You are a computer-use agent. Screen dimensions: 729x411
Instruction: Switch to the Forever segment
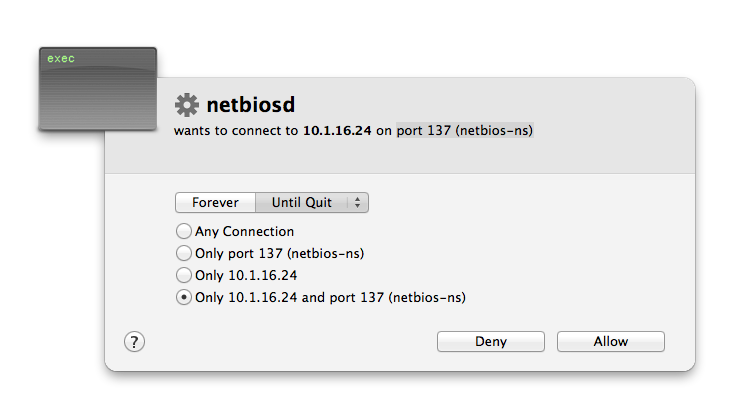click(x=215, y=203)
